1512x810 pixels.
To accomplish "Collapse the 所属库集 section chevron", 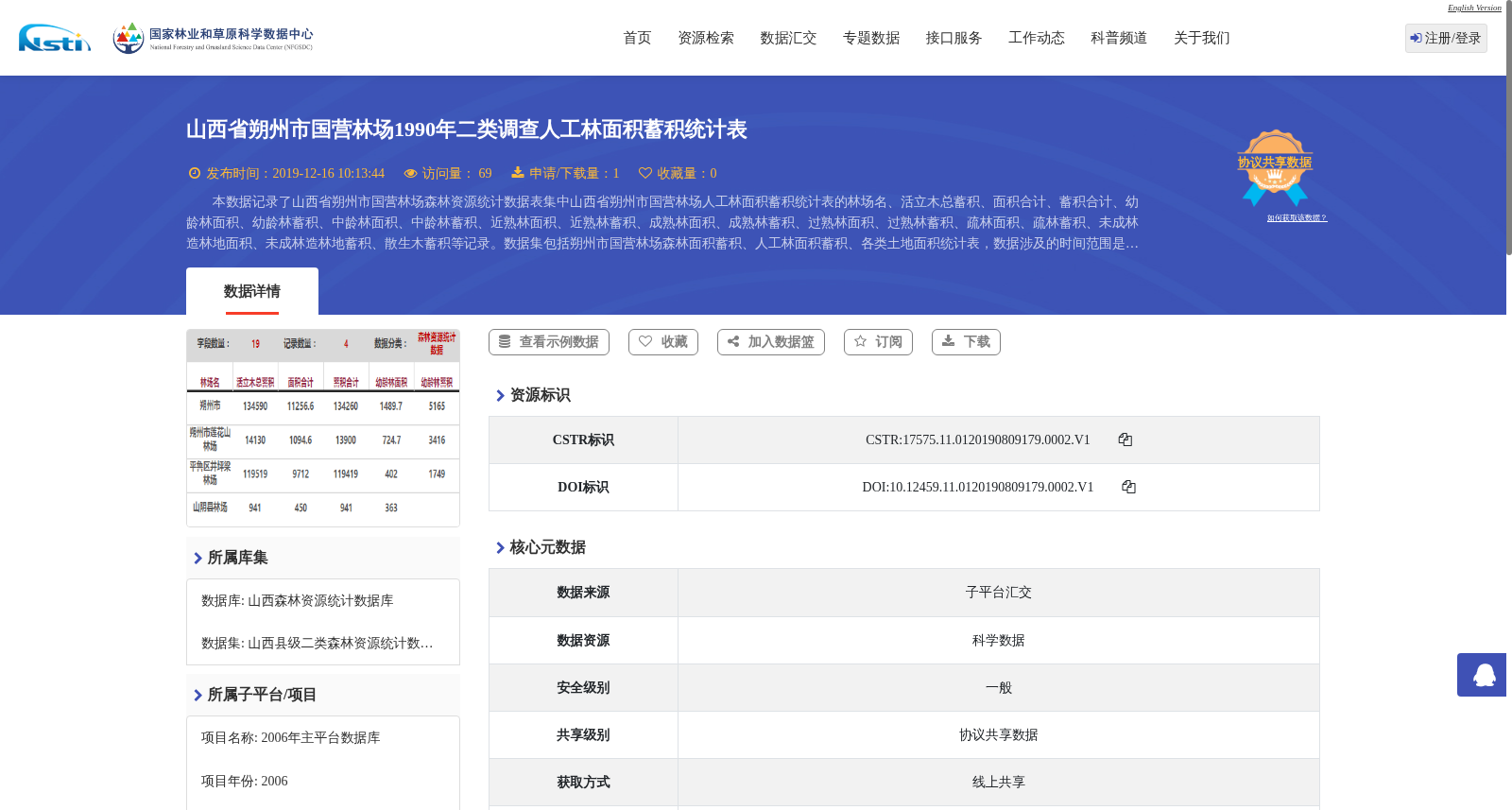I will click(198, 558).
